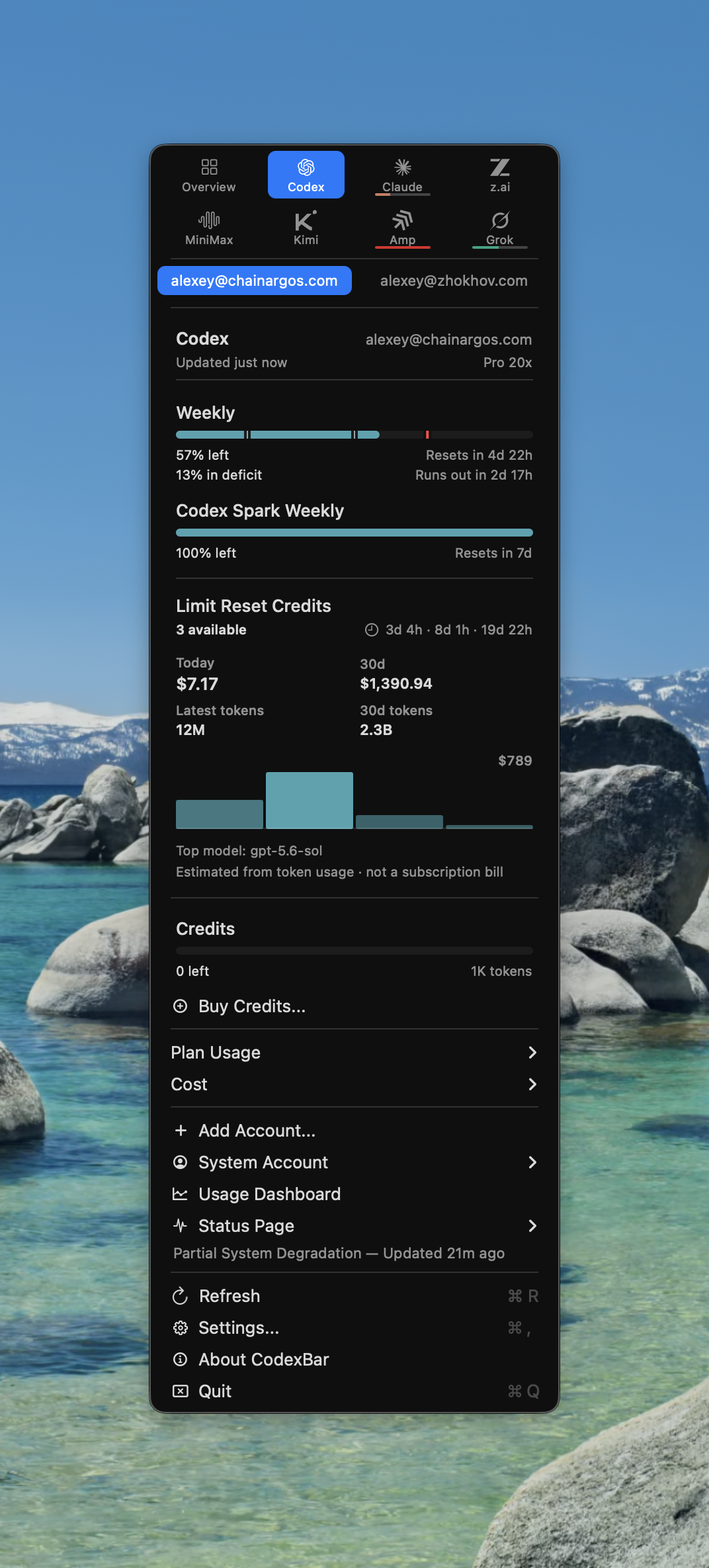Image resolution: width=709 pixels, height=1568 pixels.
Task: Expand the Plan Usage submenu chevron
Action: tap(532, 1053)
